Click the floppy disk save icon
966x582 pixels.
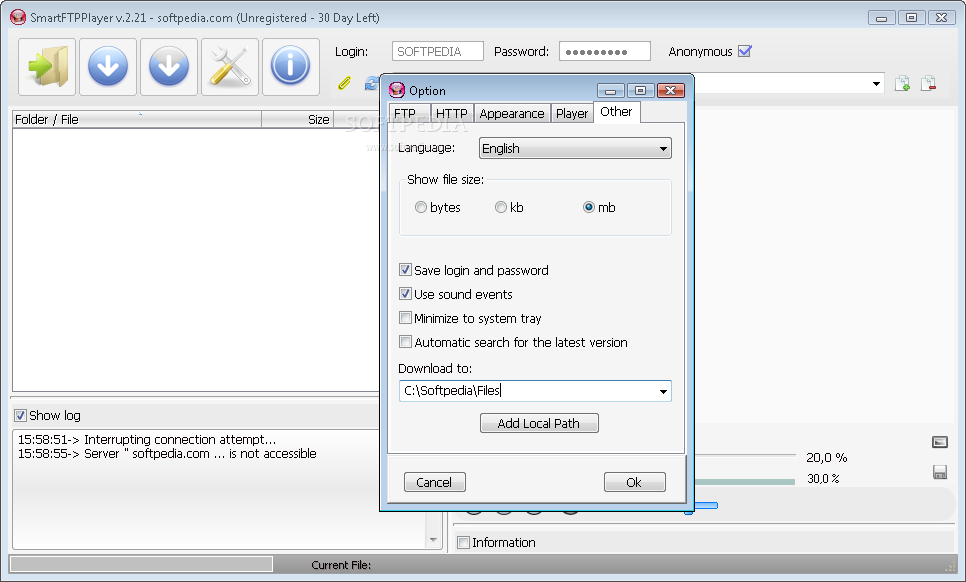point(940,472)
